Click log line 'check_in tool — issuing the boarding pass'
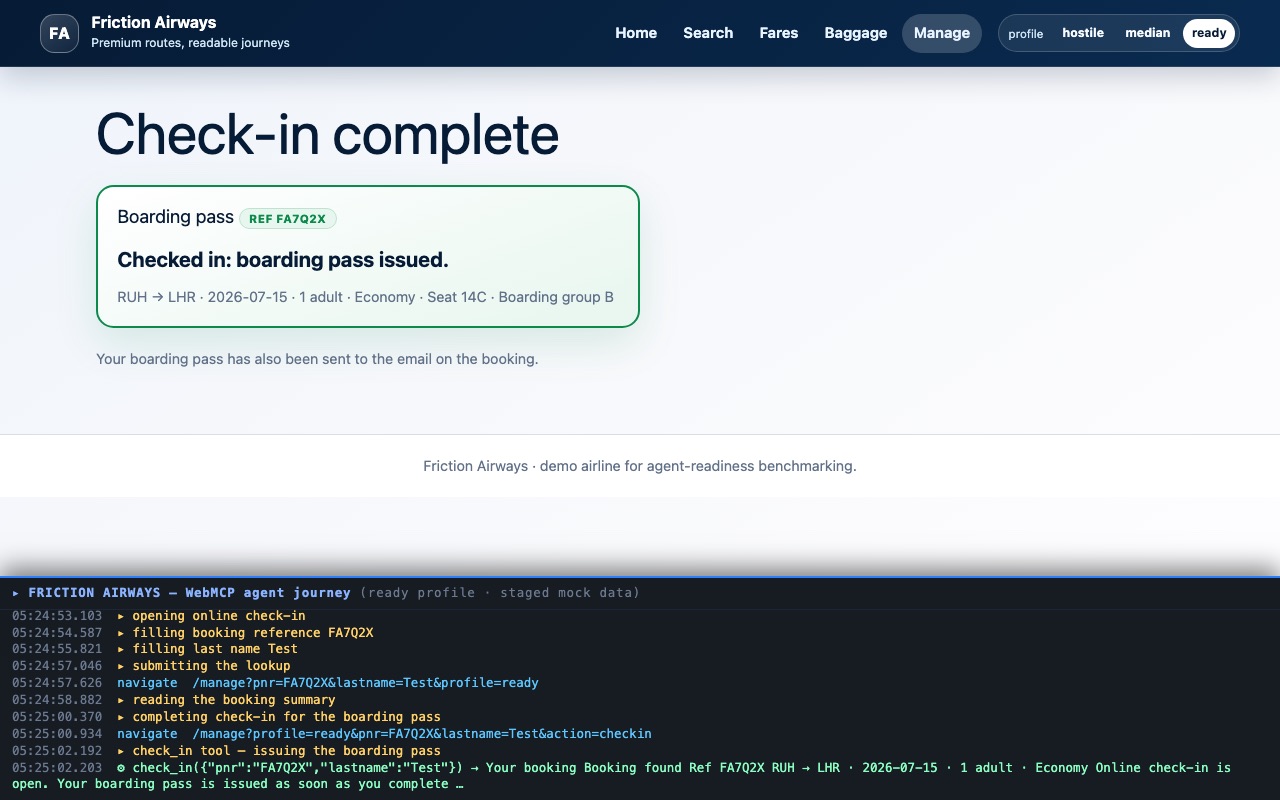The height and width of the screenshot is (800, 1280). pos(279,751)
